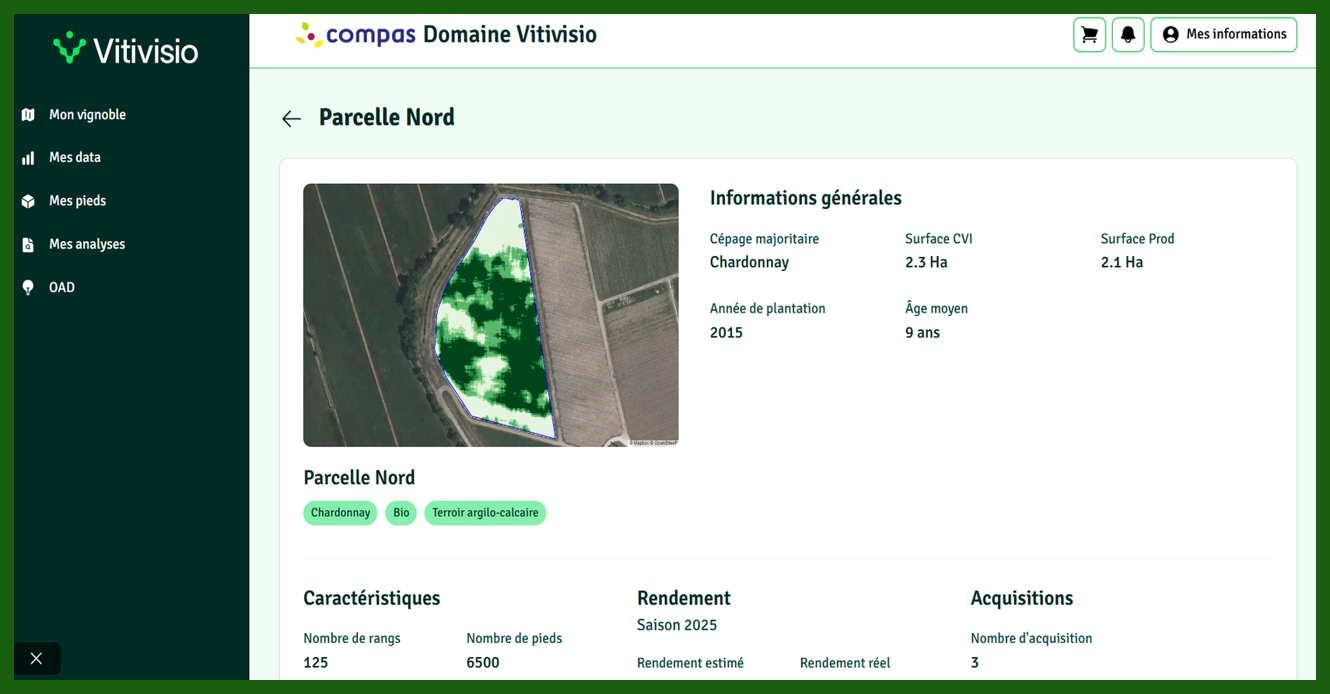Click the Vitivisio logo in sidebar
The image size is (1330, 694).
tap(126, 49)
